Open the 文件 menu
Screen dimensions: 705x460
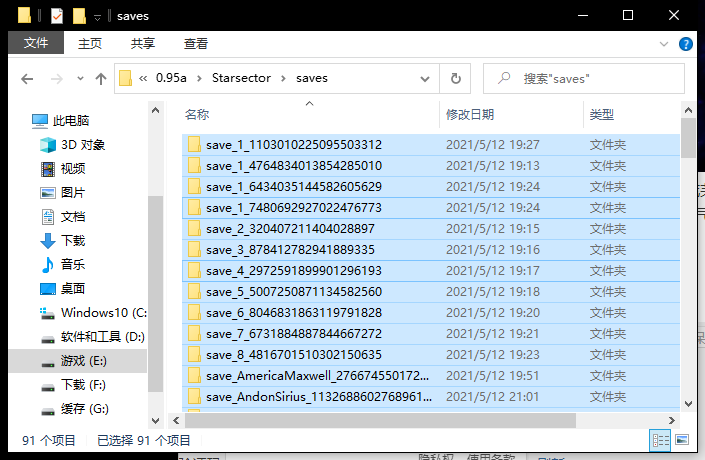pyautogui.click(x=36, y=43)
